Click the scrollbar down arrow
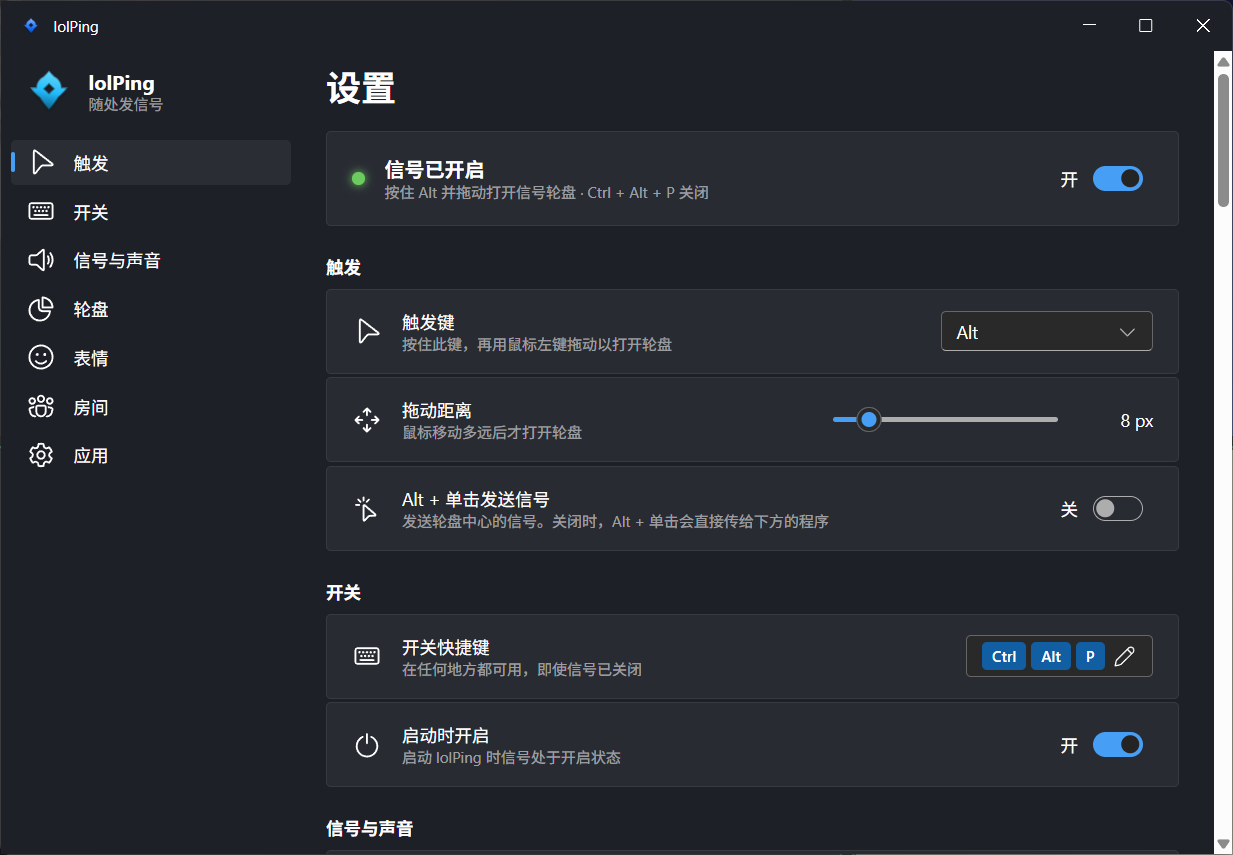Image resolution: width=1233 pixels, height=855 pixels. 1223,844
